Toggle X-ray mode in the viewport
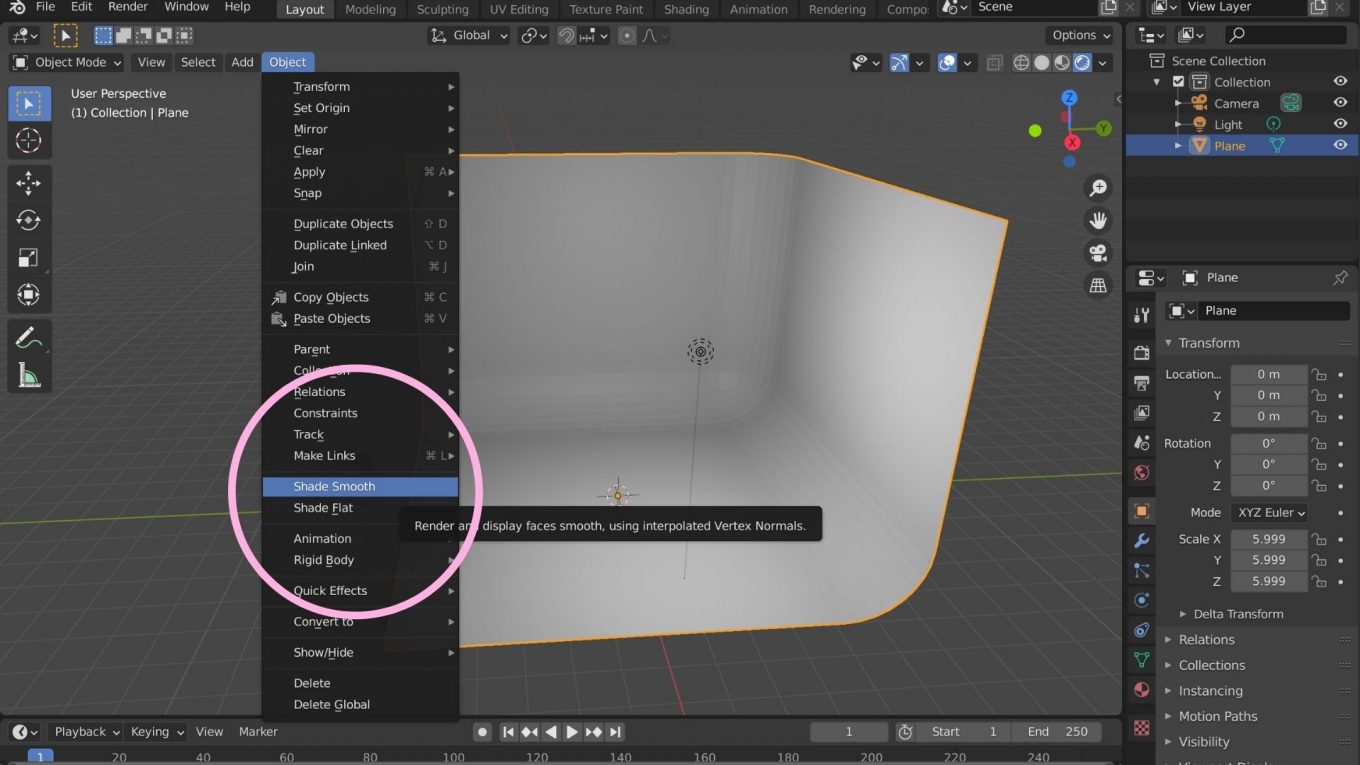This screenshot has width=1360, height=765. click(x=994, y=62)
